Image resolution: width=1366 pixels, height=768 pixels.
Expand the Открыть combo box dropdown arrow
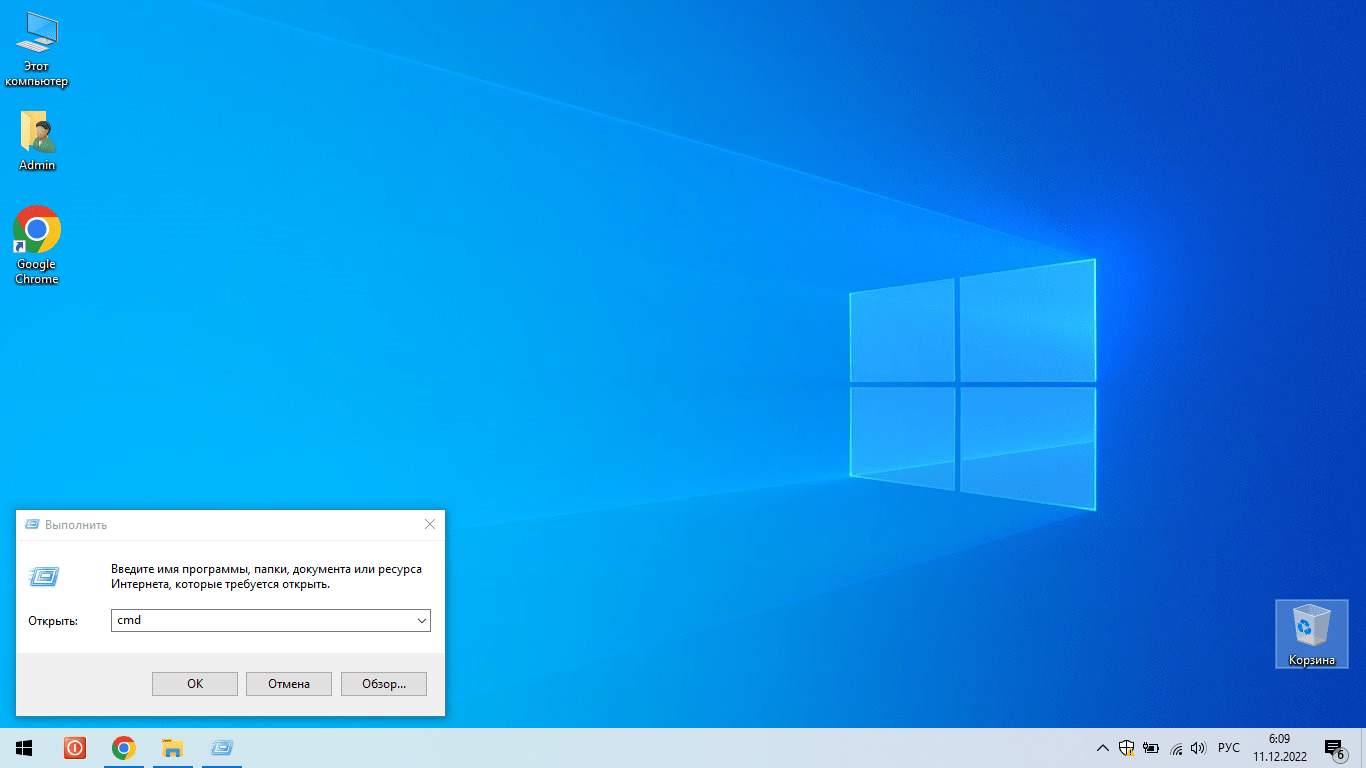tap(421, 621)
